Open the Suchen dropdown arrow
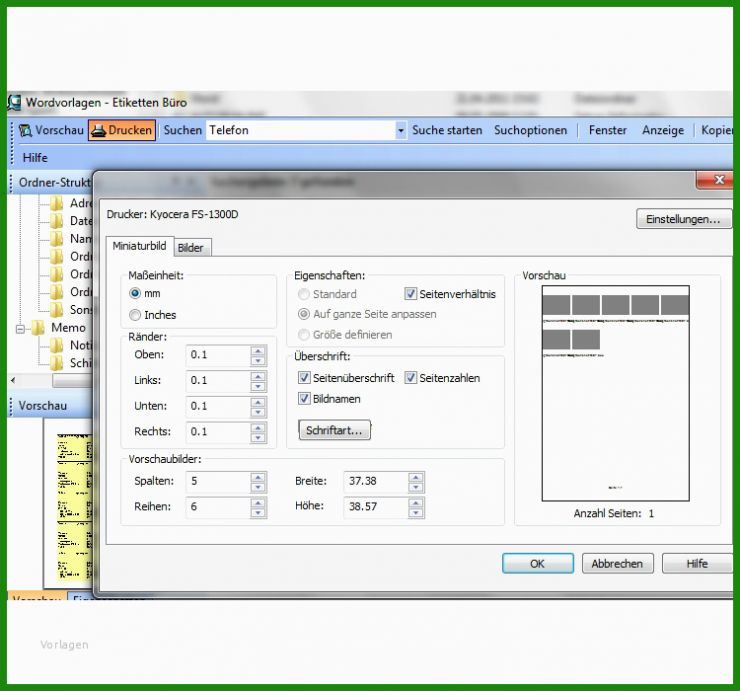The width and height of the screenshot is (740, 691). click(x=400, y=130)
